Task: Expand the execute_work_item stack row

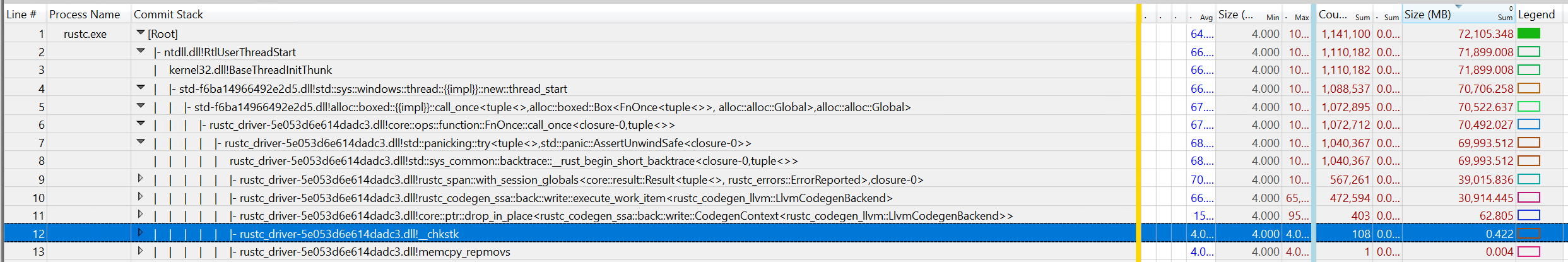Action: [140, 197]
